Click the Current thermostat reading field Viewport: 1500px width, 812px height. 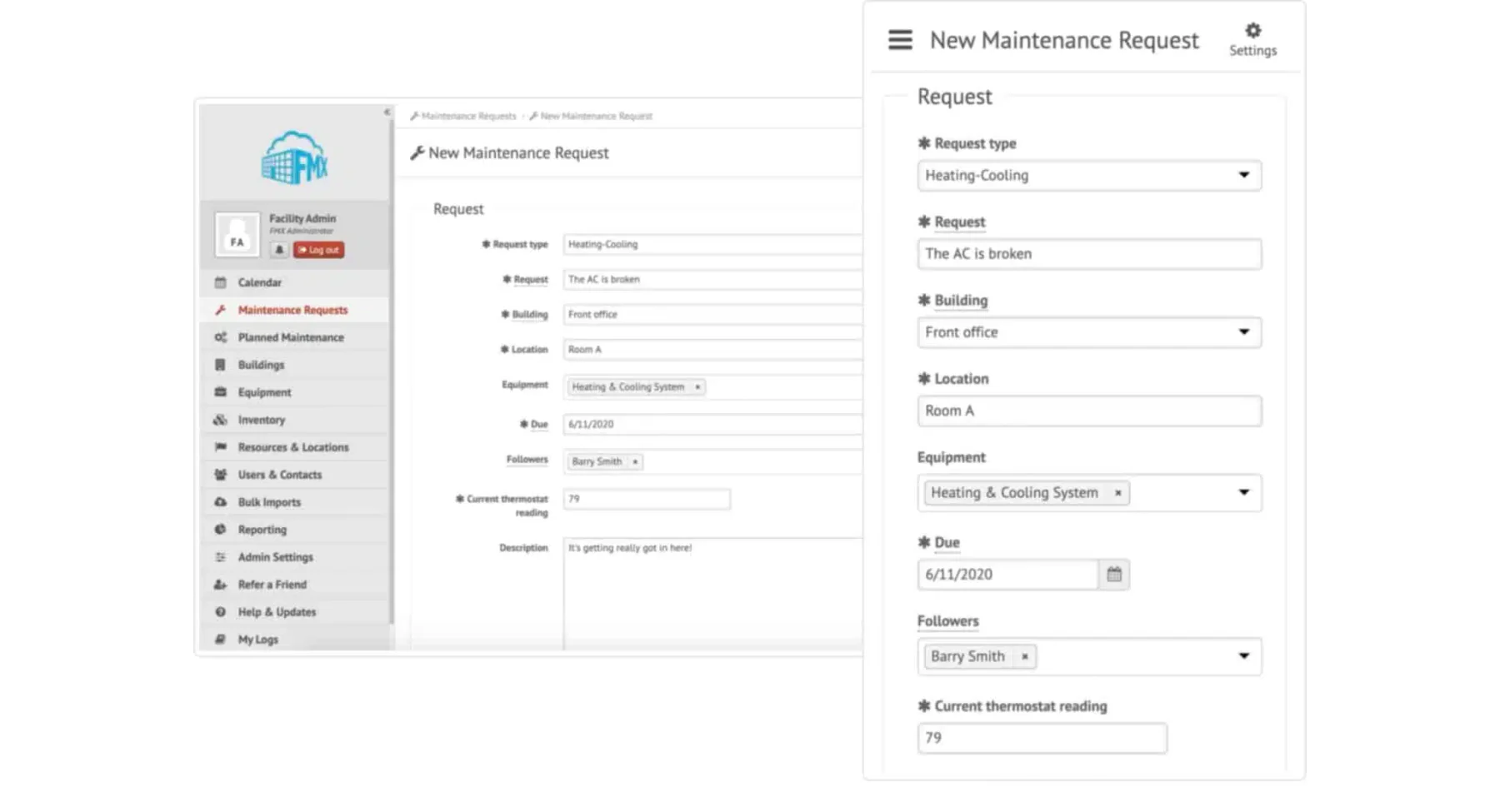tap(1042, 738)
